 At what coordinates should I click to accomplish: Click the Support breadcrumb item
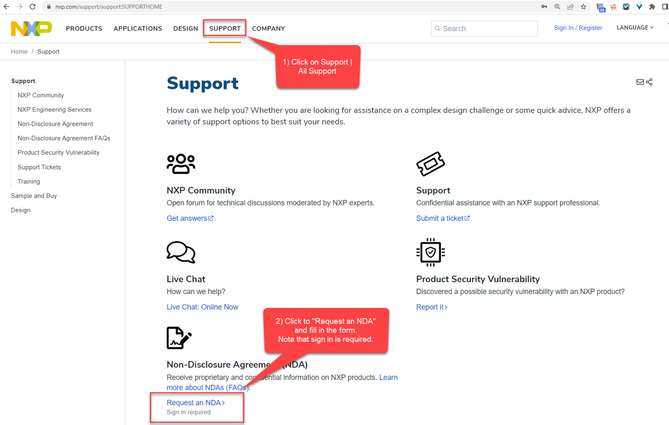click(48, 52)
